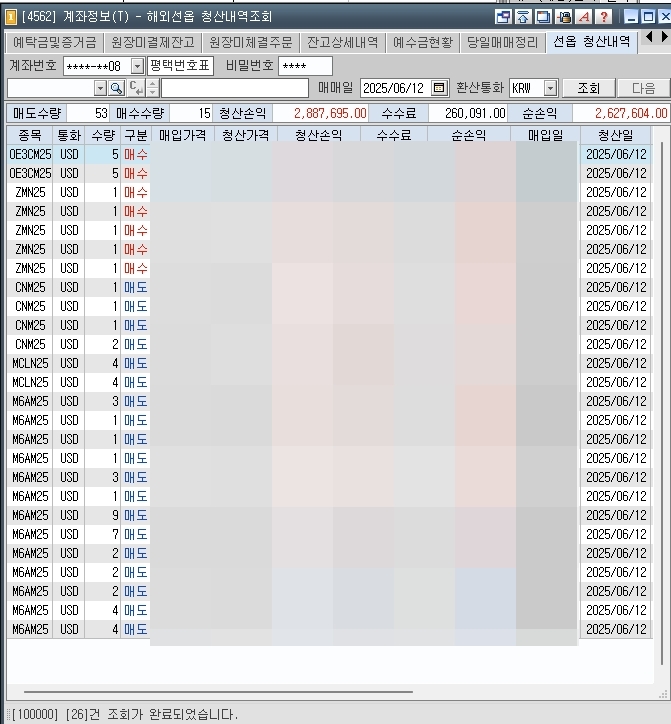671x724 pixels.
Task: Click the symbol name input box
Action: 235,88
